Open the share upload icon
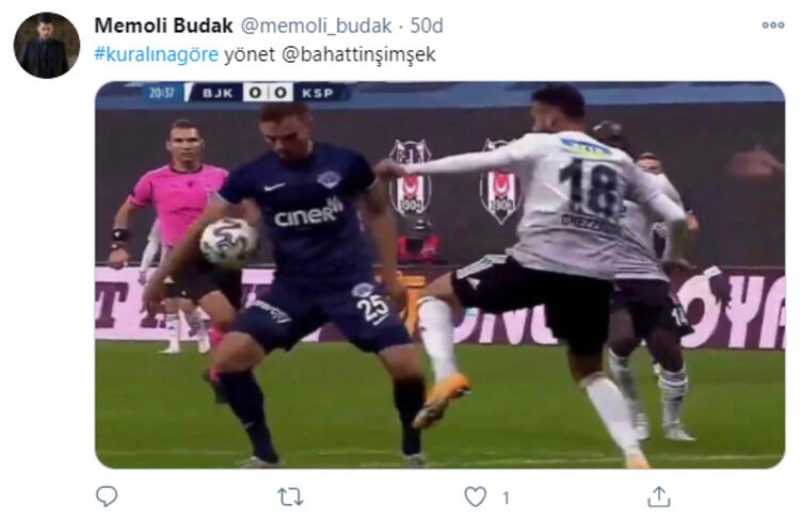 [659, 496]
